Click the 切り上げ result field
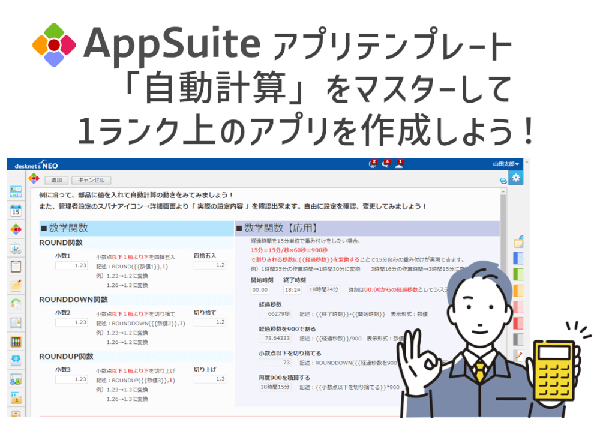Image resolution: width=600 pixels, height=428 pixels. point(210,379)
